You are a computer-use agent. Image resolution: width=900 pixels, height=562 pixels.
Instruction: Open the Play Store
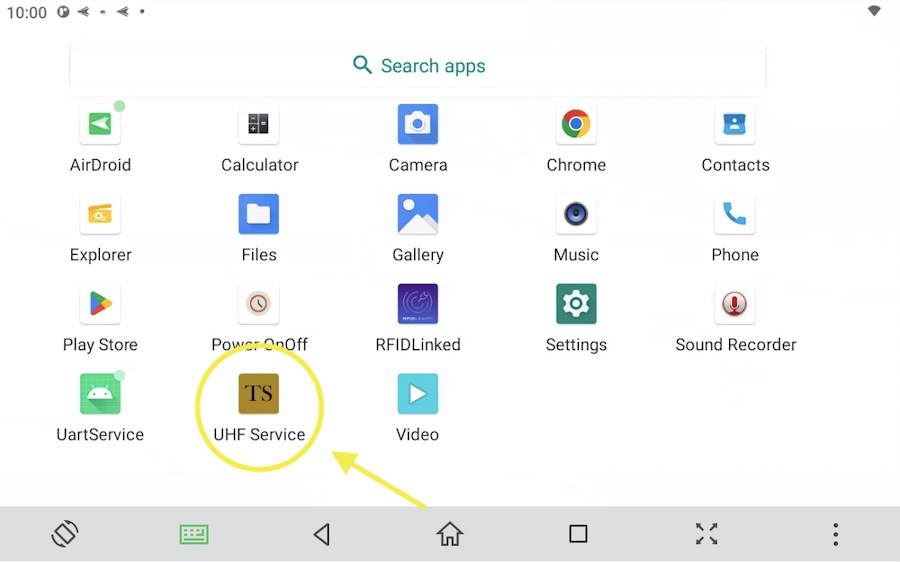[x=100, y=304]
